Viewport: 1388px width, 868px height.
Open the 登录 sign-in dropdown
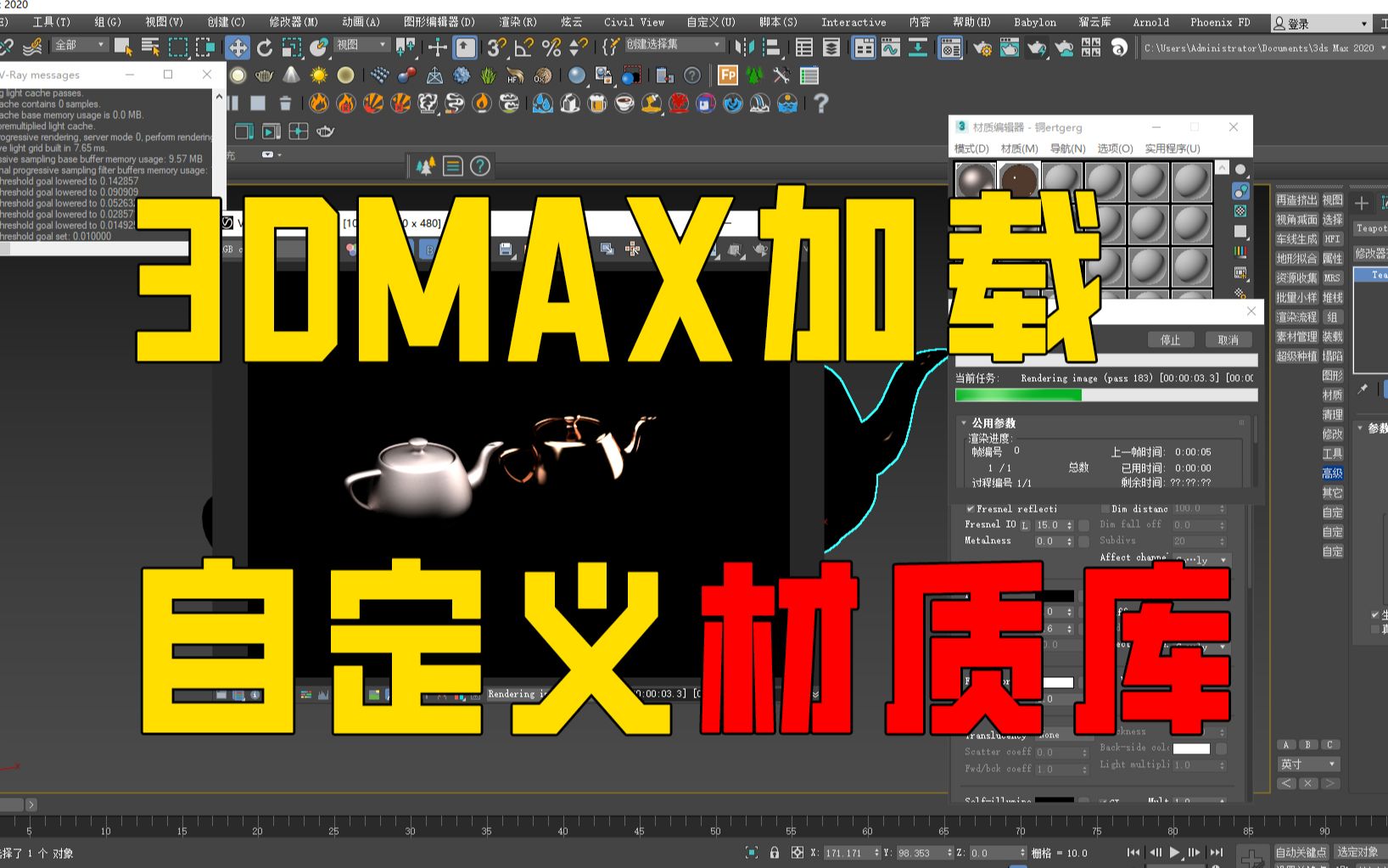(x=1321, y=24)
